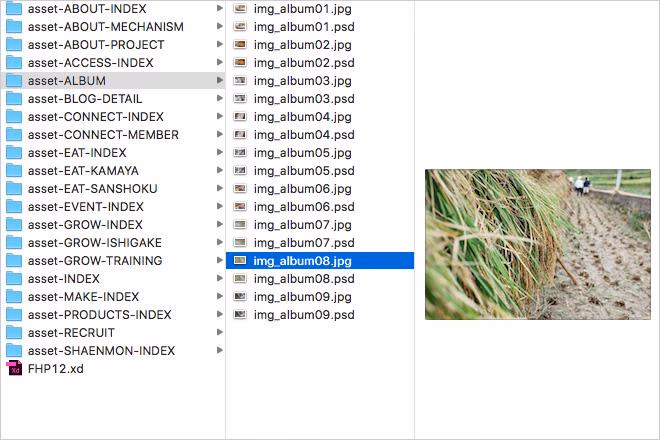660x440 pixels.
Task: Open the FHP12.xd Adobe XD file icon
Action: tap(14, 368)
